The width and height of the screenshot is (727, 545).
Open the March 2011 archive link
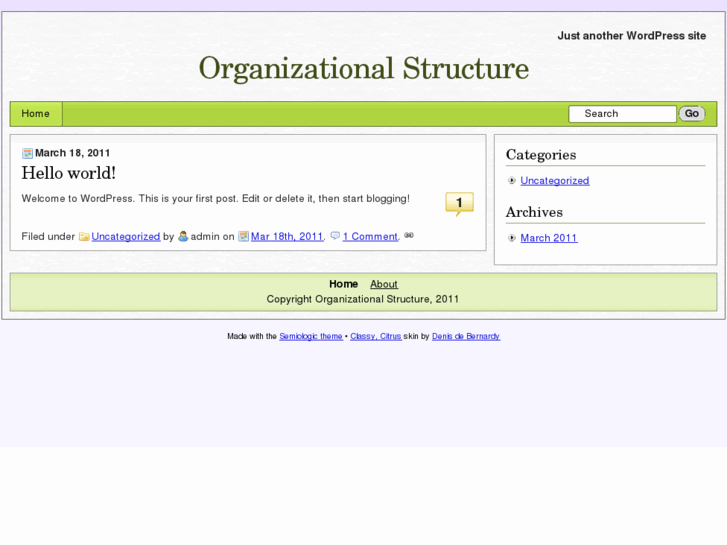pyautogui.click(x=549, y=238)
